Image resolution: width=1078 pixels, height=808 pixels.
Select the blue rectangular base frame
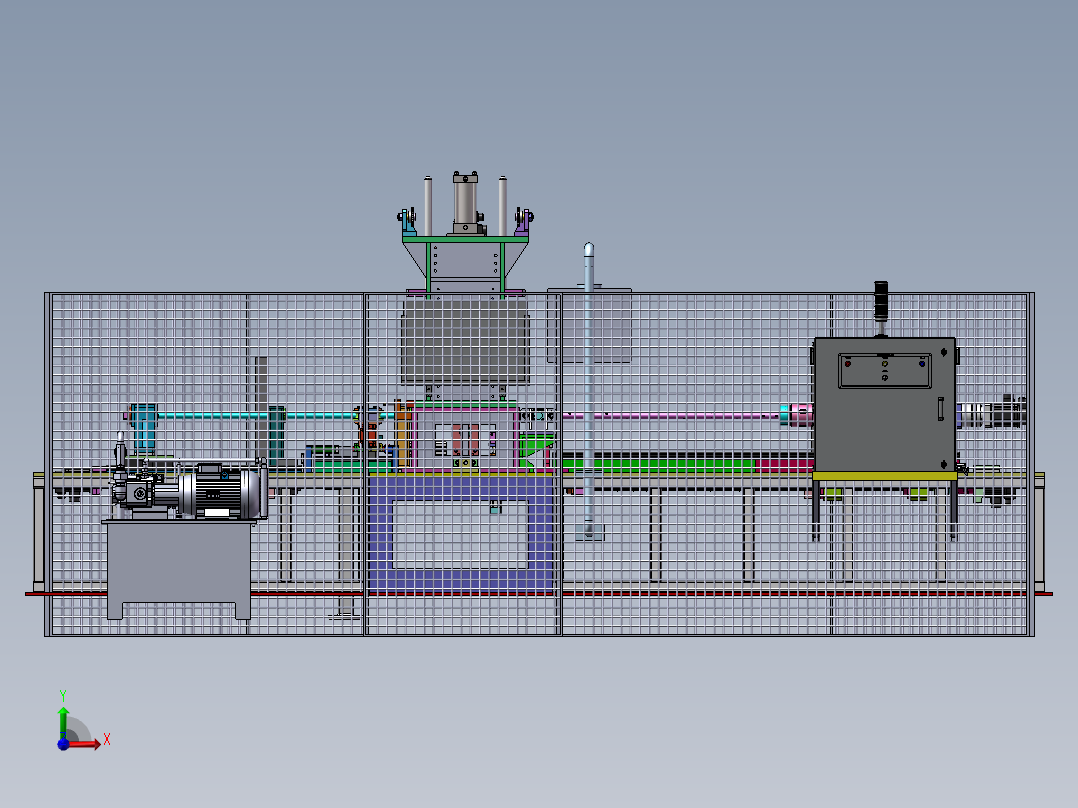(x=460, y=534)
